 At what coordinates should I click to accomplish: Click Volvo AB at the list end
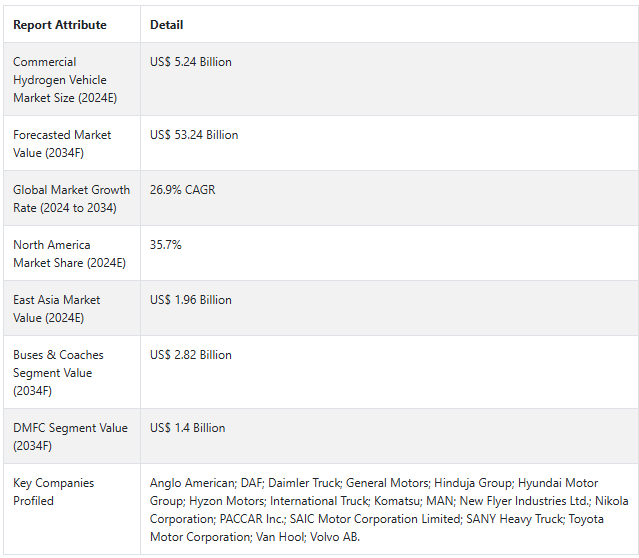[x=334, y=537]
